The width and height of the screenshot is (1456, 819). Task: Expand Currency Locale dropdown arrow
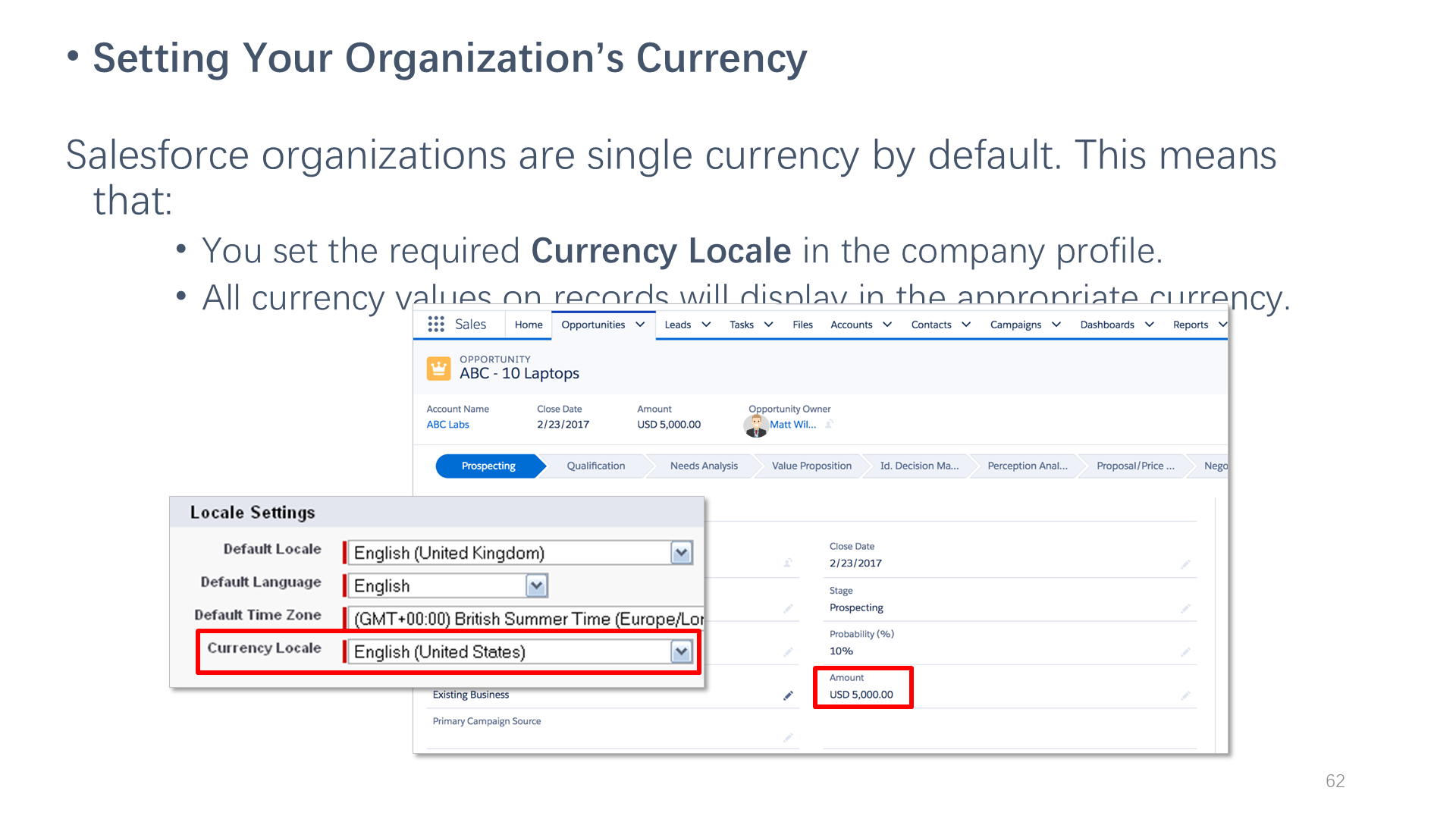pyautogui.click(x=681, y=651)
